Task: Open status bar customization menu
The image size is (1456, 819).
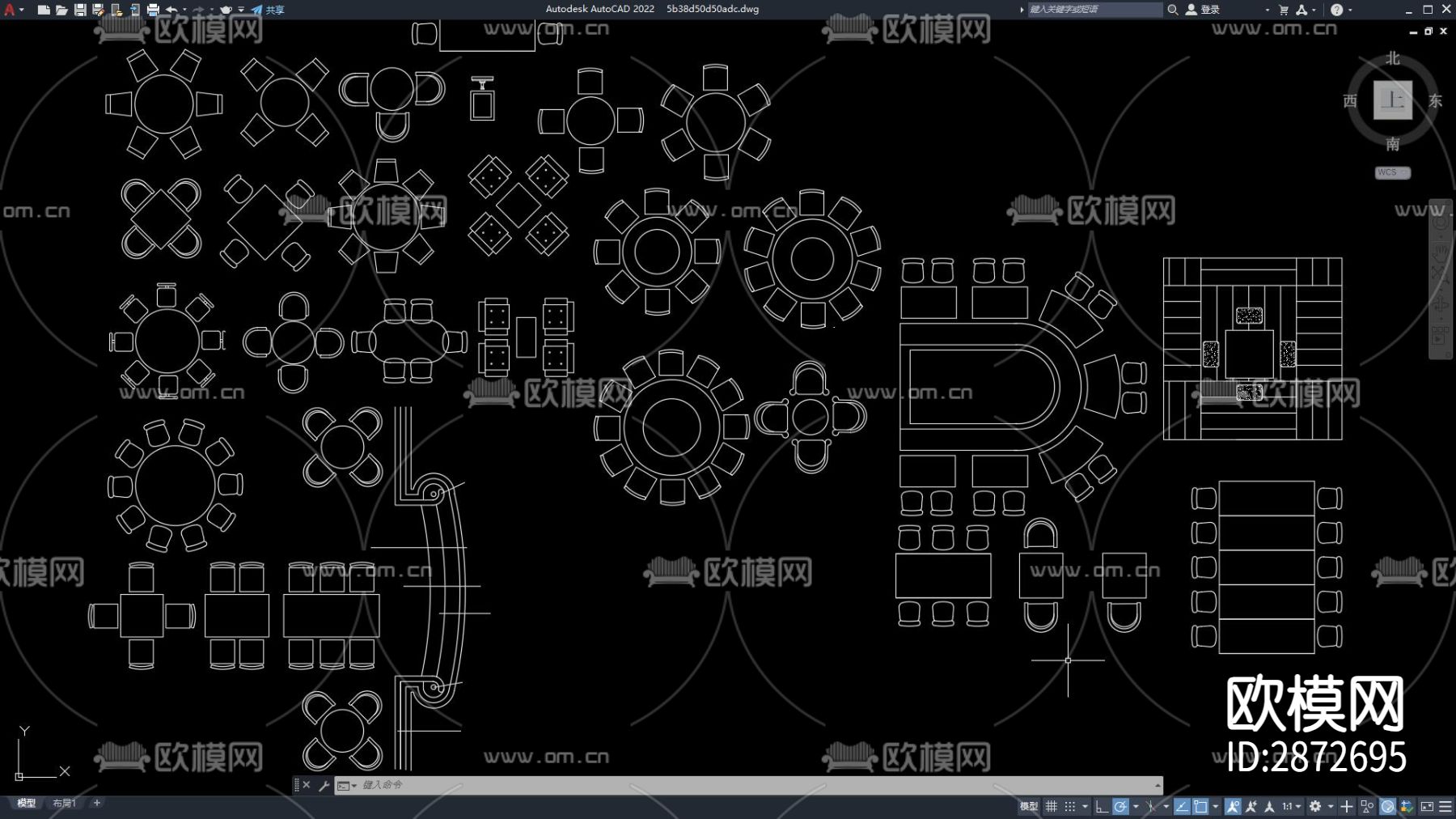Action: tap(1445, 807)
